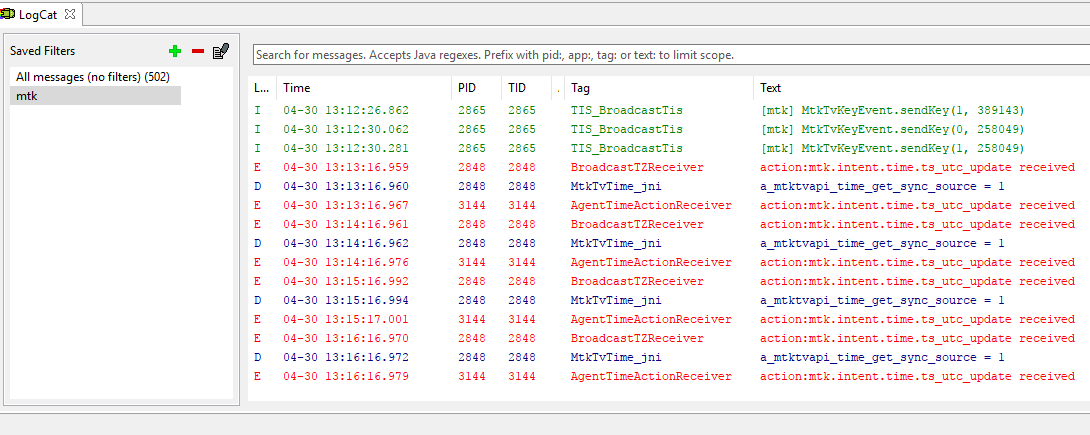Add a new logcat filter with green plus
This screenshot has width=1090, height=435.
pyautogui.click(x=175, y=51)
